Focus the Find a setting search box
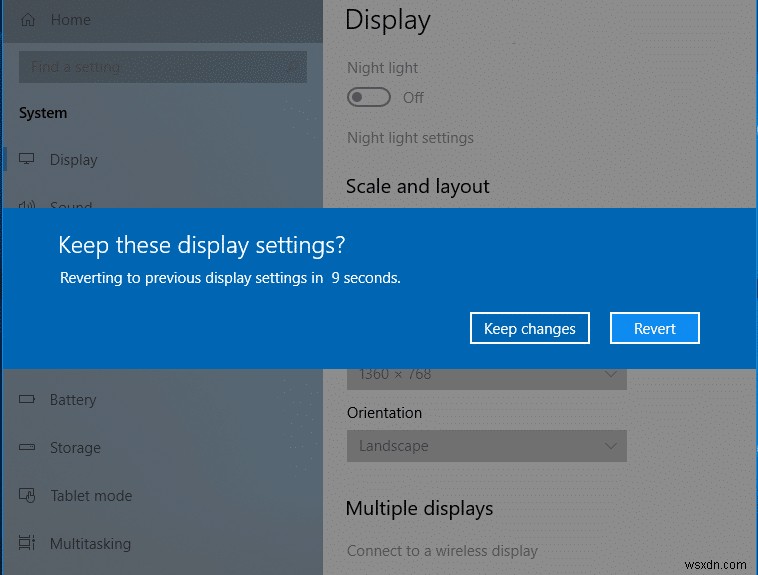758x575 pixels. tap(163, 67)
